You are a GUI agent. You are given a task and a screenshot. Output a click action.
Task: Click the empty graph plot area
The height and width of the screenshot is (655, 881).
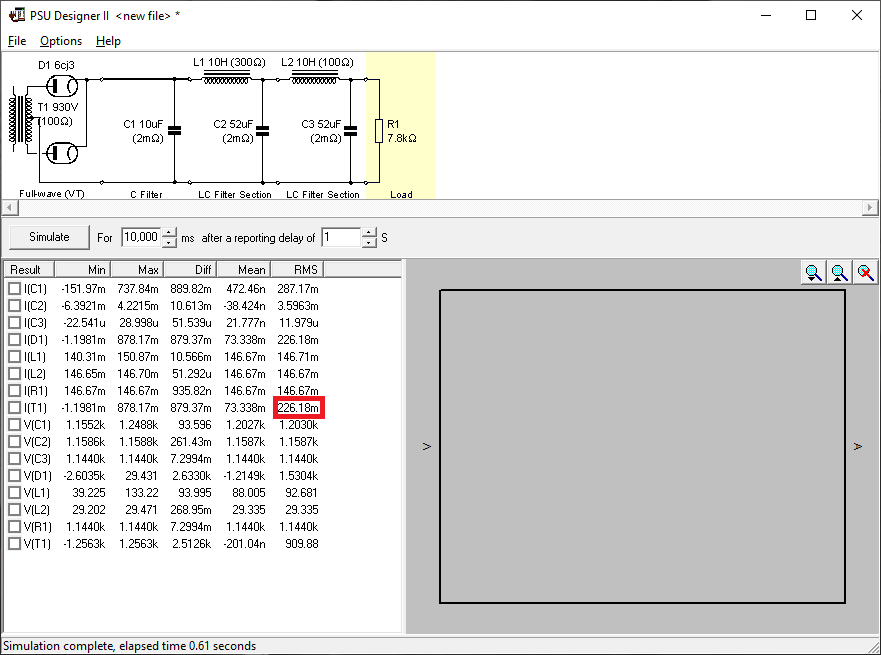(x=642, y=447)
